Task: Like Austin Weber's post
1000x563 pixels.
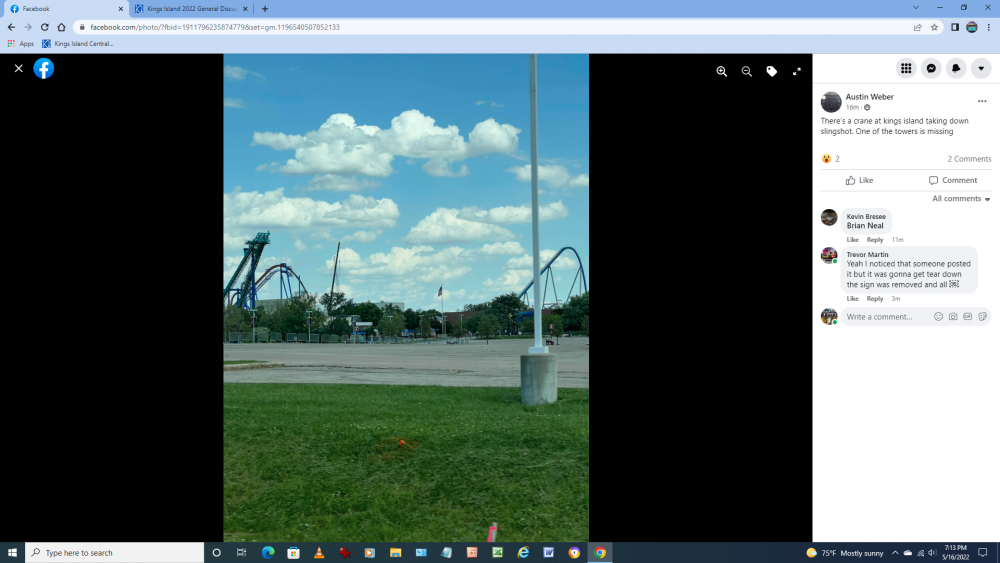Action: [x=859, y=180]
